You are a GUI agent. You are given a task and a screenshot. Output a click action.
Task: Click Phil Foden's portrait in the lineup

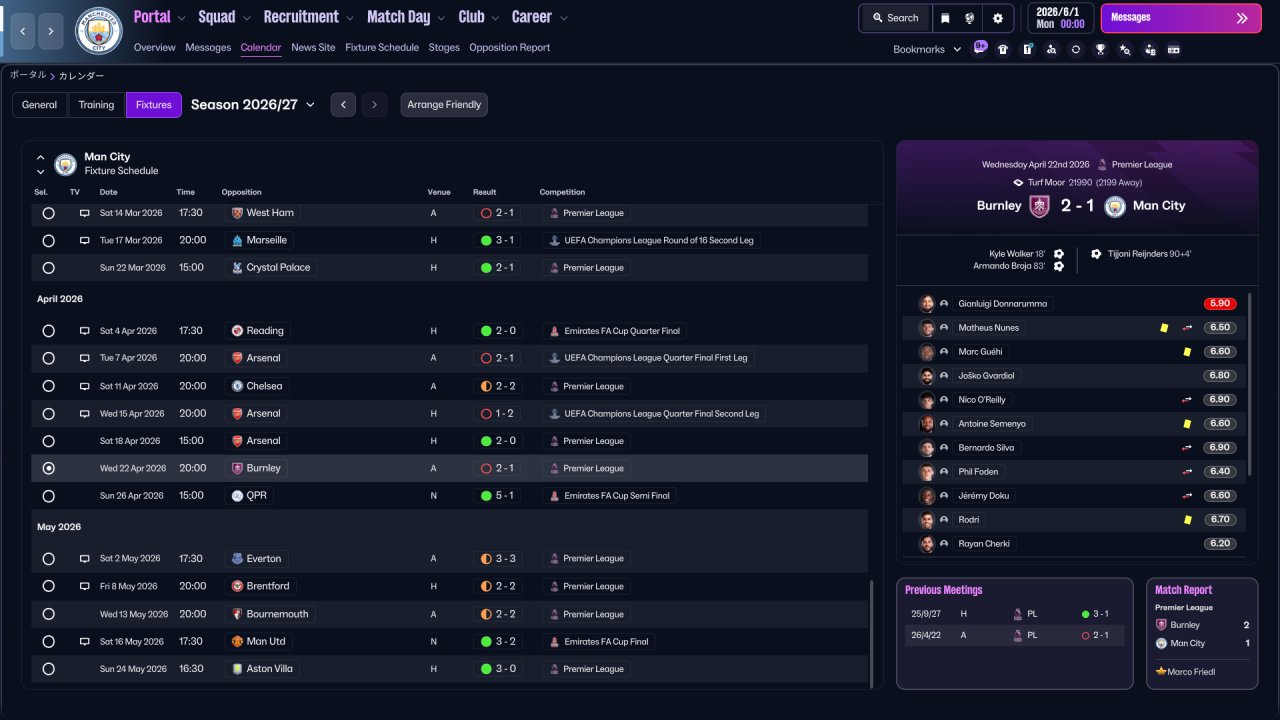click(x=927, y=472)
